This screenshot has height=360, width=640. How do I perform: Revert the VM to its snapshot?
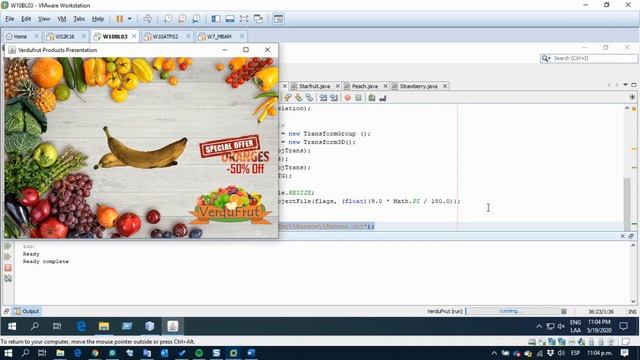coord(182,19)
